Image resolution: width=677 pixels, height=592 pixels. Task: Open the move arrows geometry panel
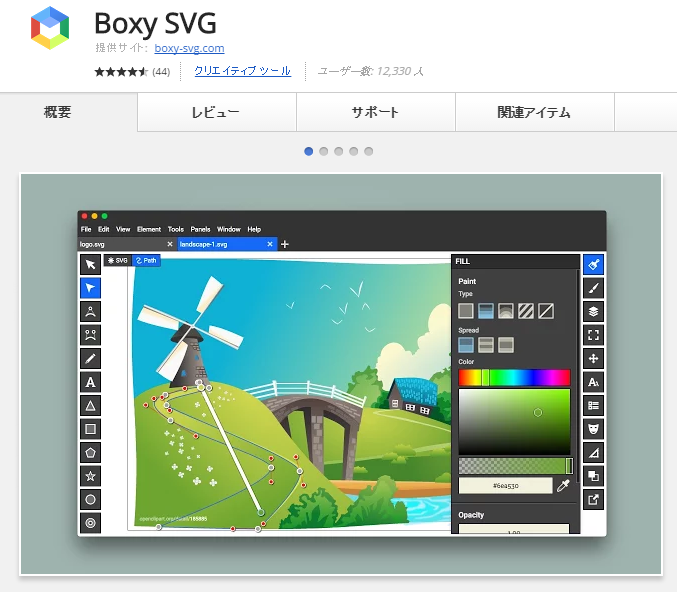tap(593, 358)
